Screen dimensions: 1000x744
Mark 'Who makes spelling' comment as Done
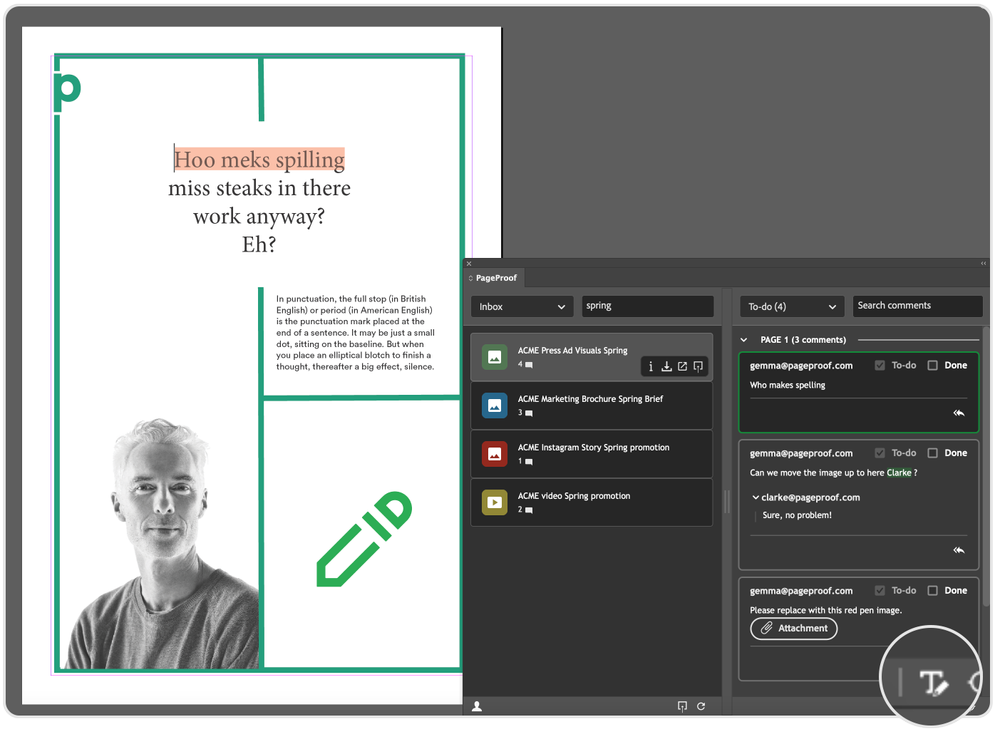coord(932,365)
